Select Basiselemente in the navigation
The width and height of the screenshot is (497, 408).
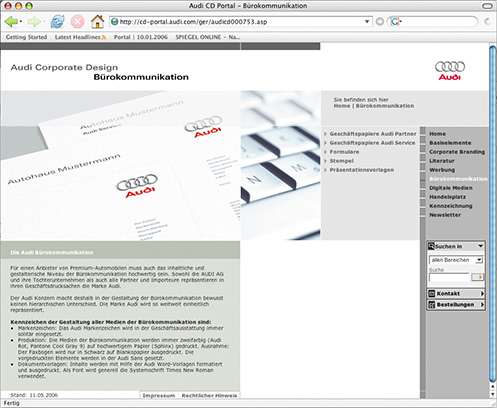point(450,143)
